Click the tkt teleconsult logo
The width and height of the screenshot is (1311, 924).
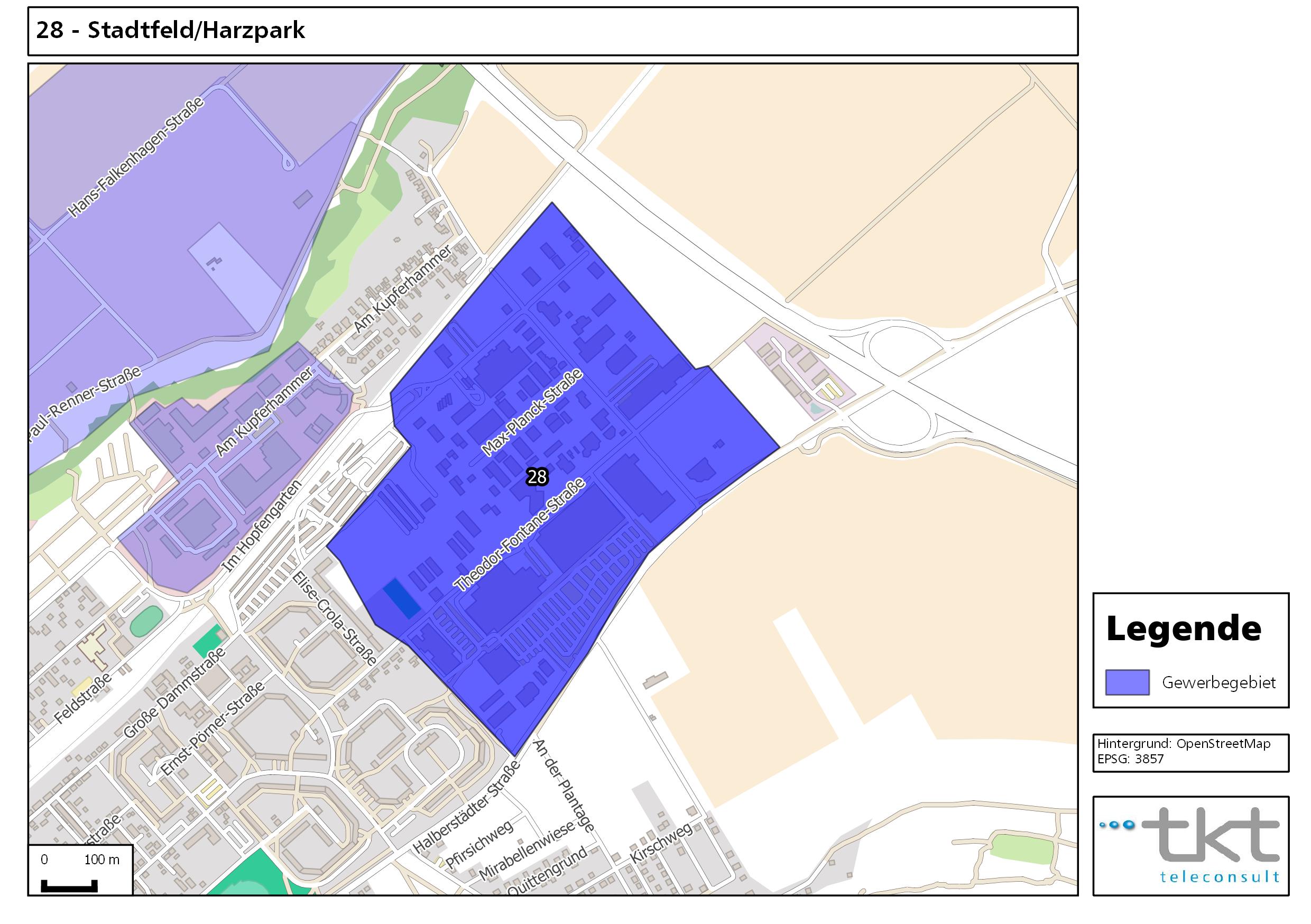coord(1190,846)
